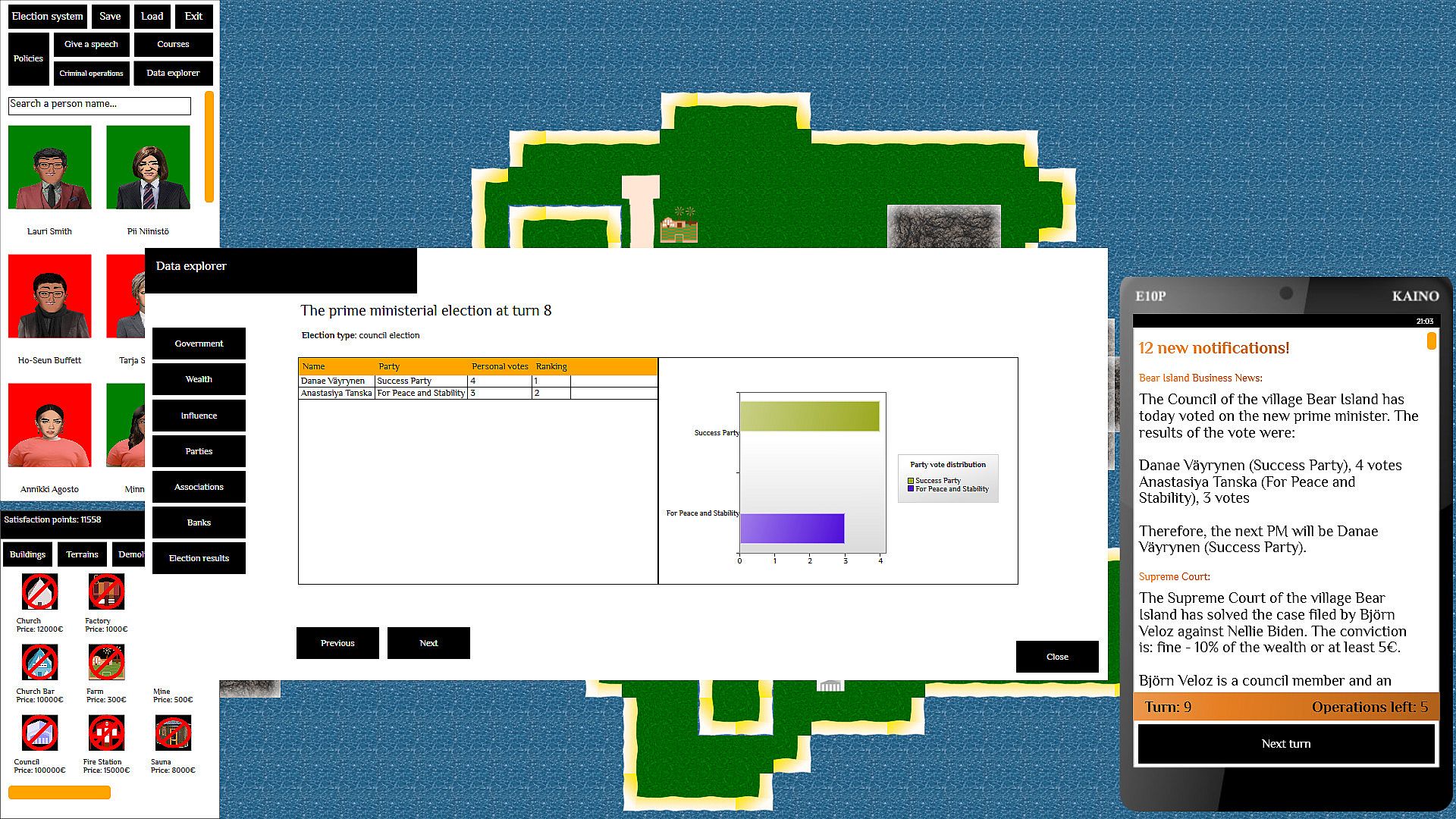Select Ho-Seun Buffett's portrait
Viewport: 1456px width, 819px height.
[x=50, y=297]
